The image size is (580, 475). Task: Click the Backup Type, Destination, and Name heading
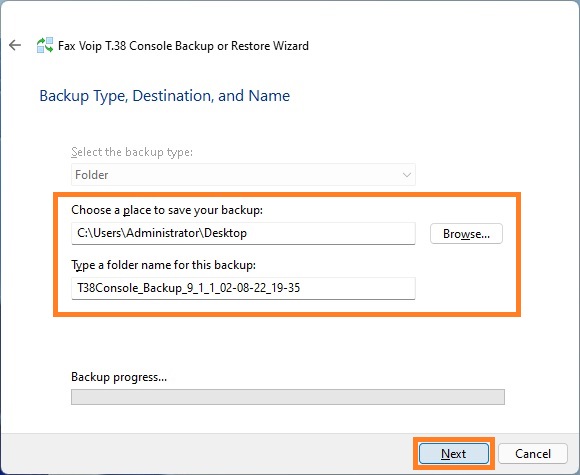[165, 96]
